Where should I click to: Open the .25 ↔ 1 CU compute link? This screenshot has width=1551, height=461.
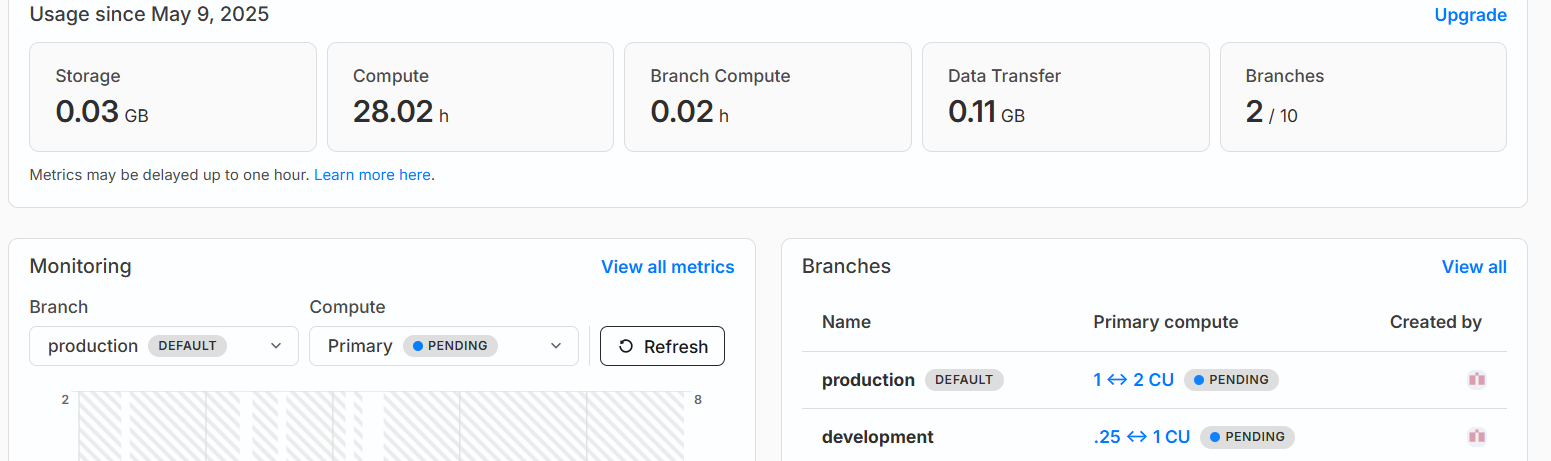[x=1141, y=437]
